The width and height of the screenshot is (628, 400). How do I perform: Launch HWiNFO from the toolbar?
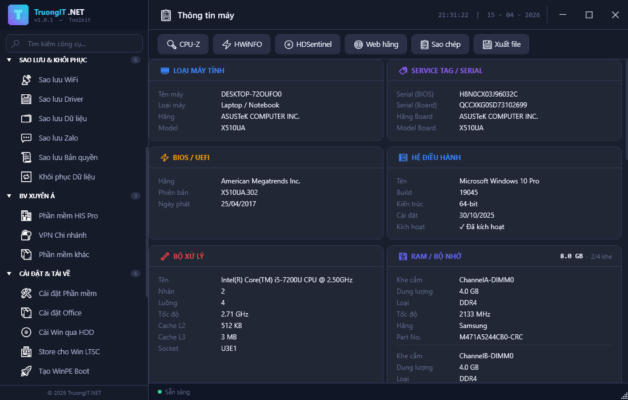[241, 45]
